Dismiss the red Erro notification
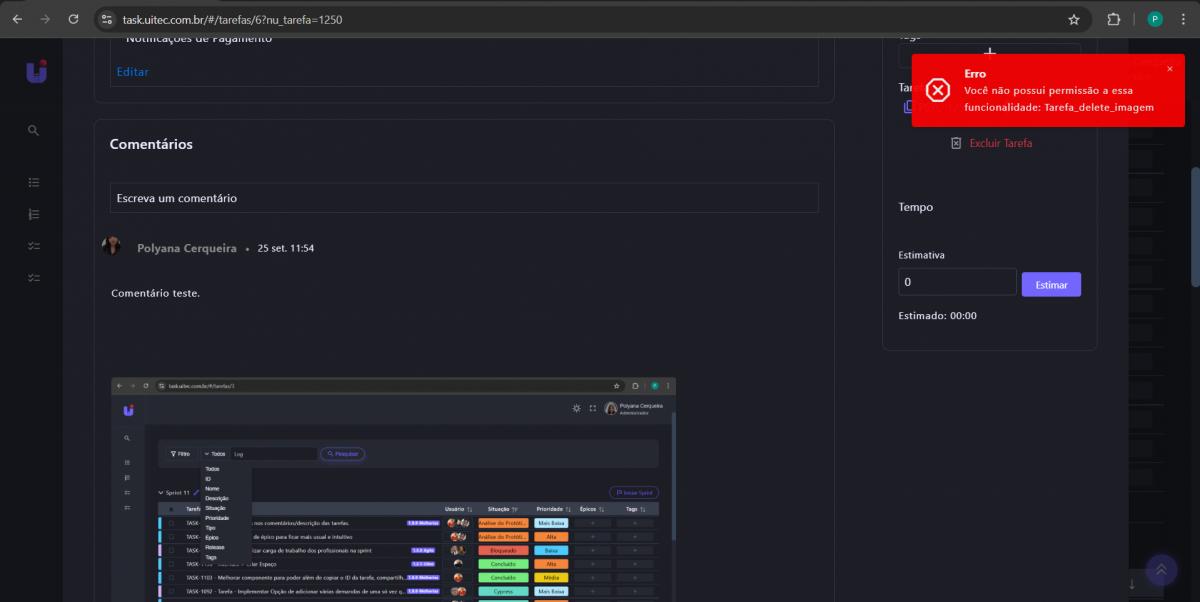 tap(1169, 69)
